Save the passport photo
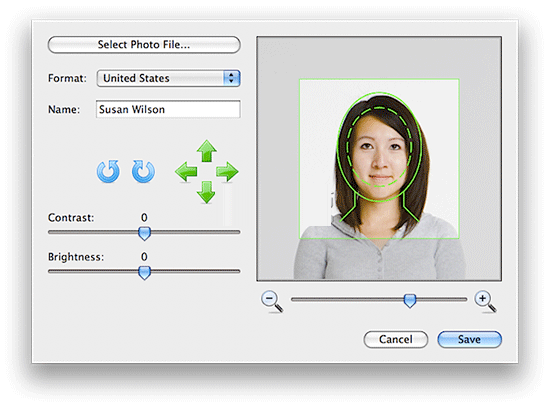This screenshot has width=550, height=407. [x=469, y=339]
